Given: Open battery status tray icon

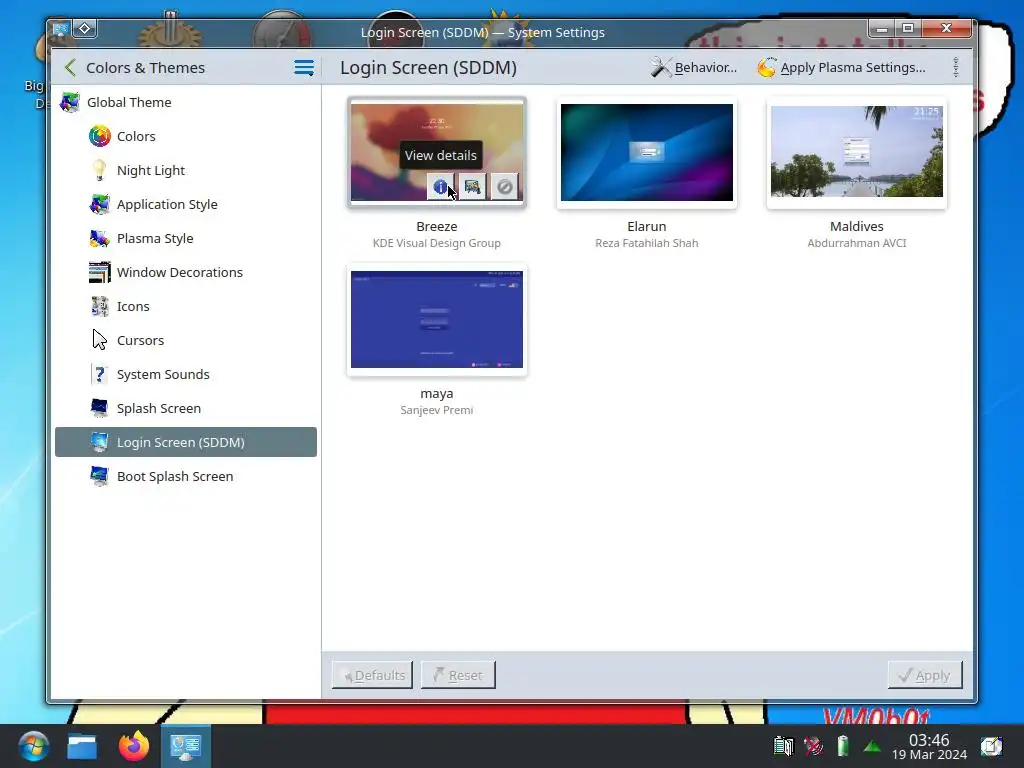Looking at the screenshot, I should 843,746.
